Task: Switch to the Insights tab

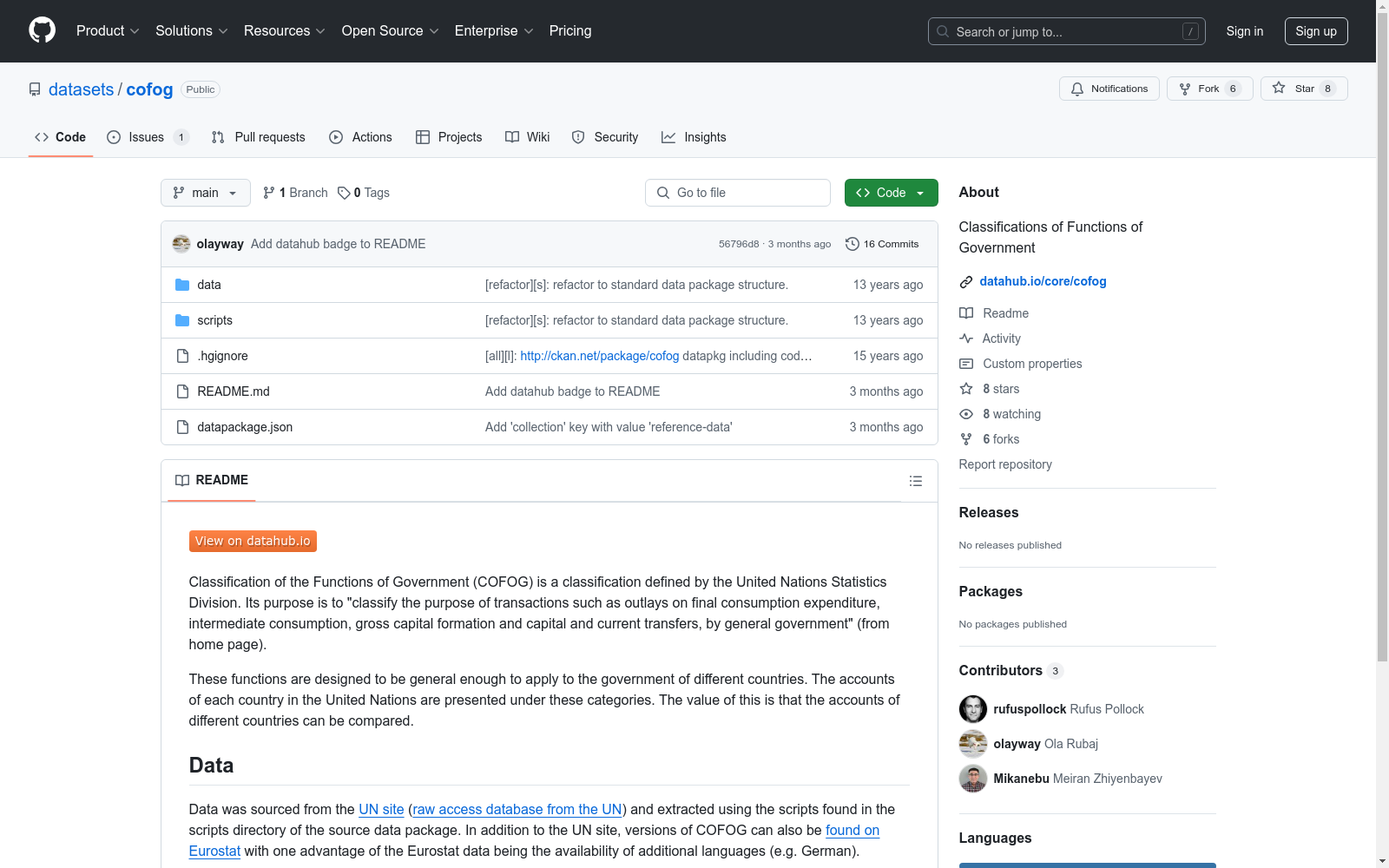Action: (694, 137)
